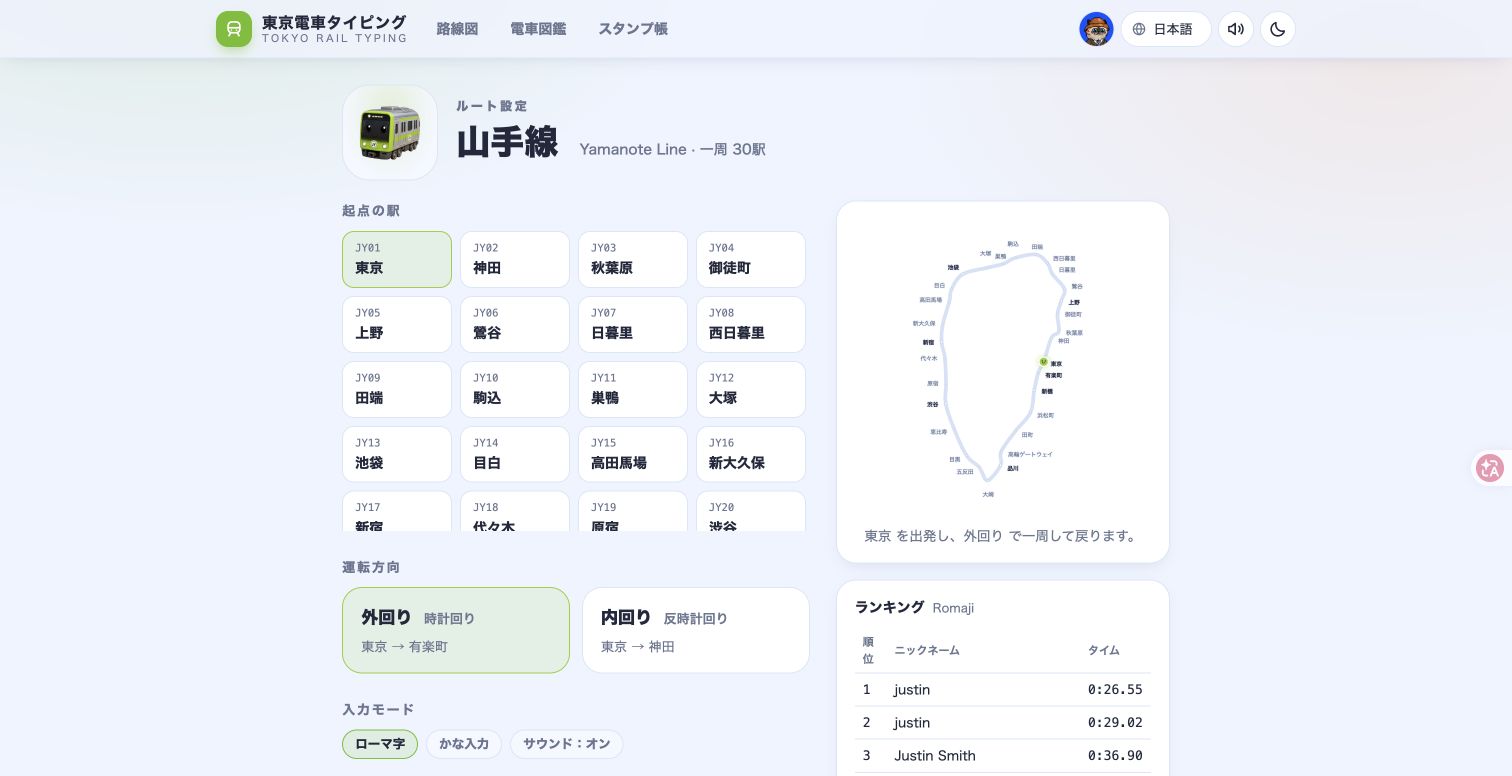Viewport: 1512px width, 776px height.
Task: Open the user avatar profile
Action: tap(1097, 29)
